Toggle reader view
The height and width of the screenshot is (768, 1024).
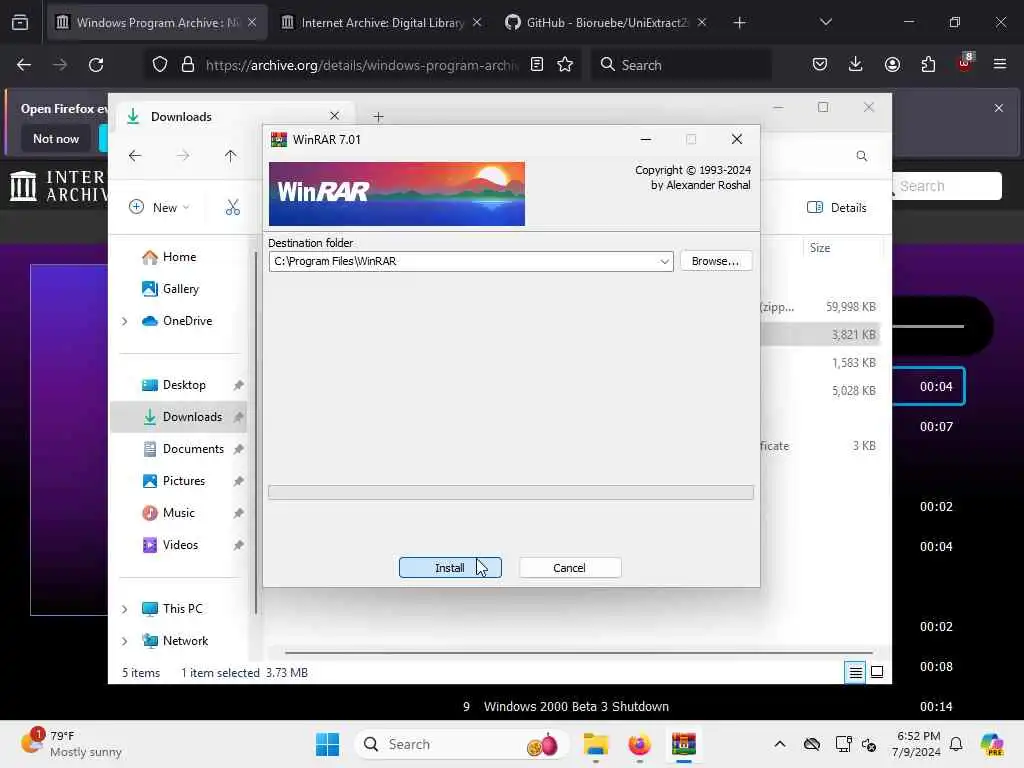pos(537,65)
